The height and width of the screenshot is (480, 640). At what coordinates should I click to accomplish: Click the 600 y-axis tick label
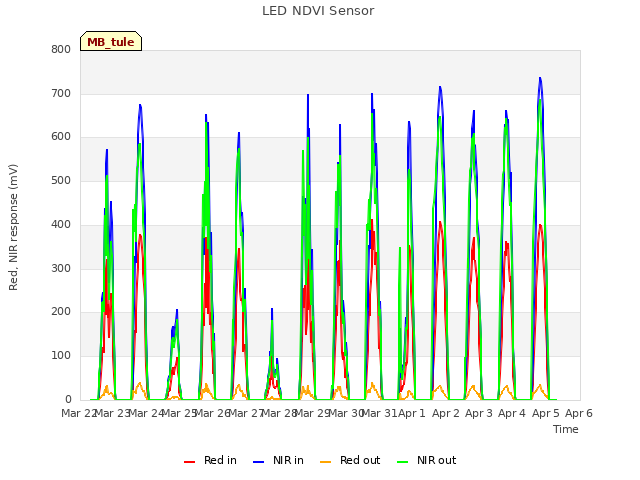pyautogui.click(x=61, y=137)
